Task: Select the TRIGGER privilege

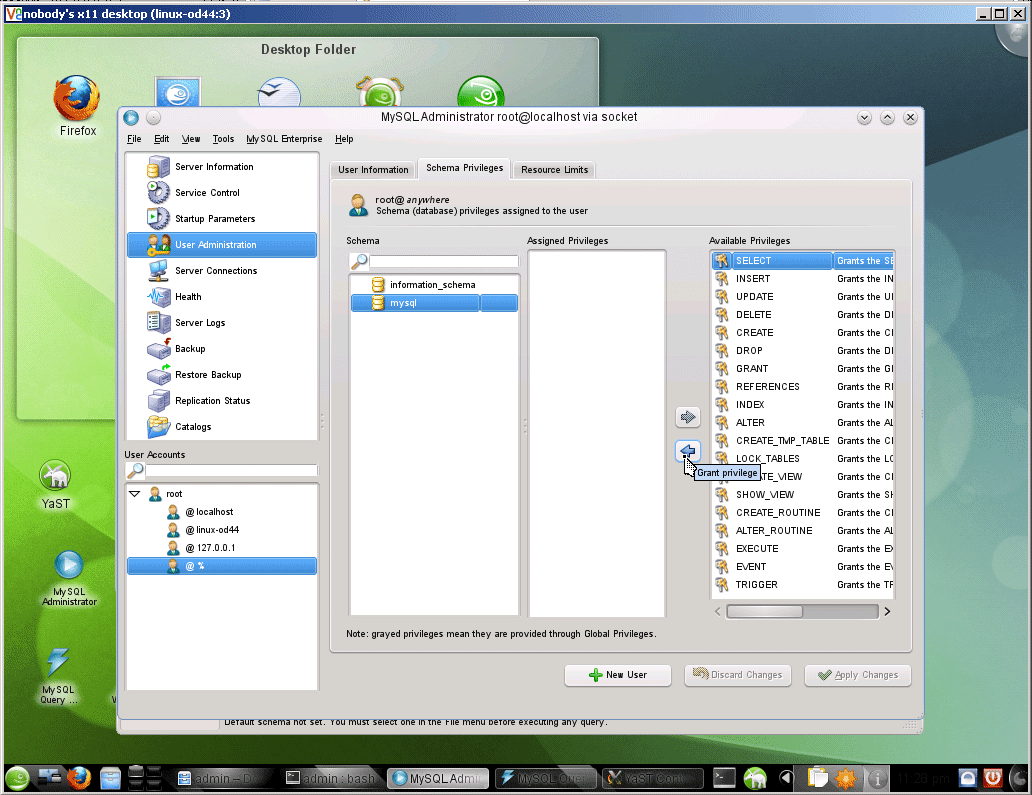Action: click(x=803, y=584)
